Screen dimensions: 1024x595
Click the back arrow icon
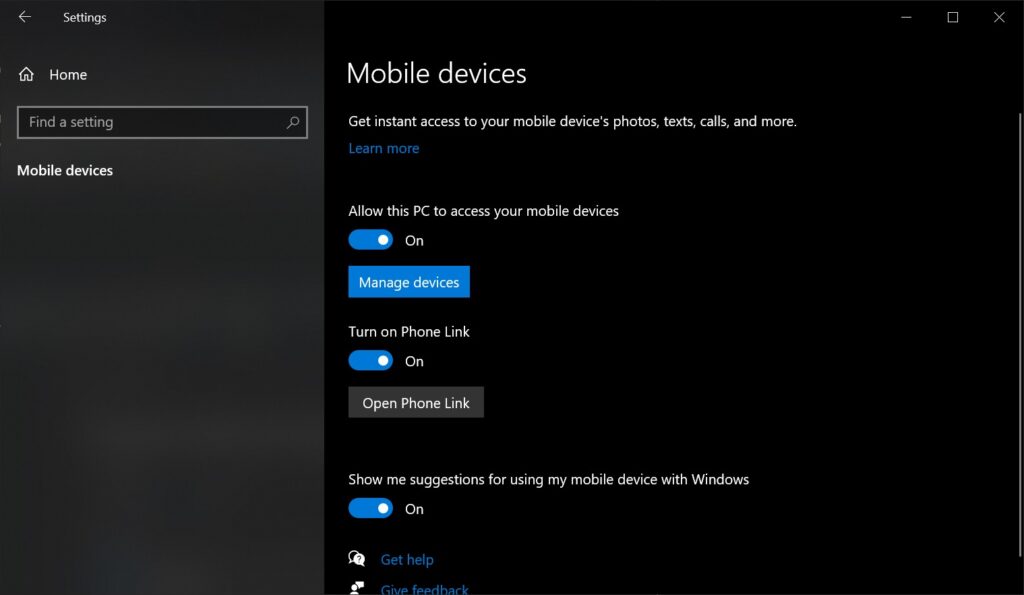pos(23,17)
